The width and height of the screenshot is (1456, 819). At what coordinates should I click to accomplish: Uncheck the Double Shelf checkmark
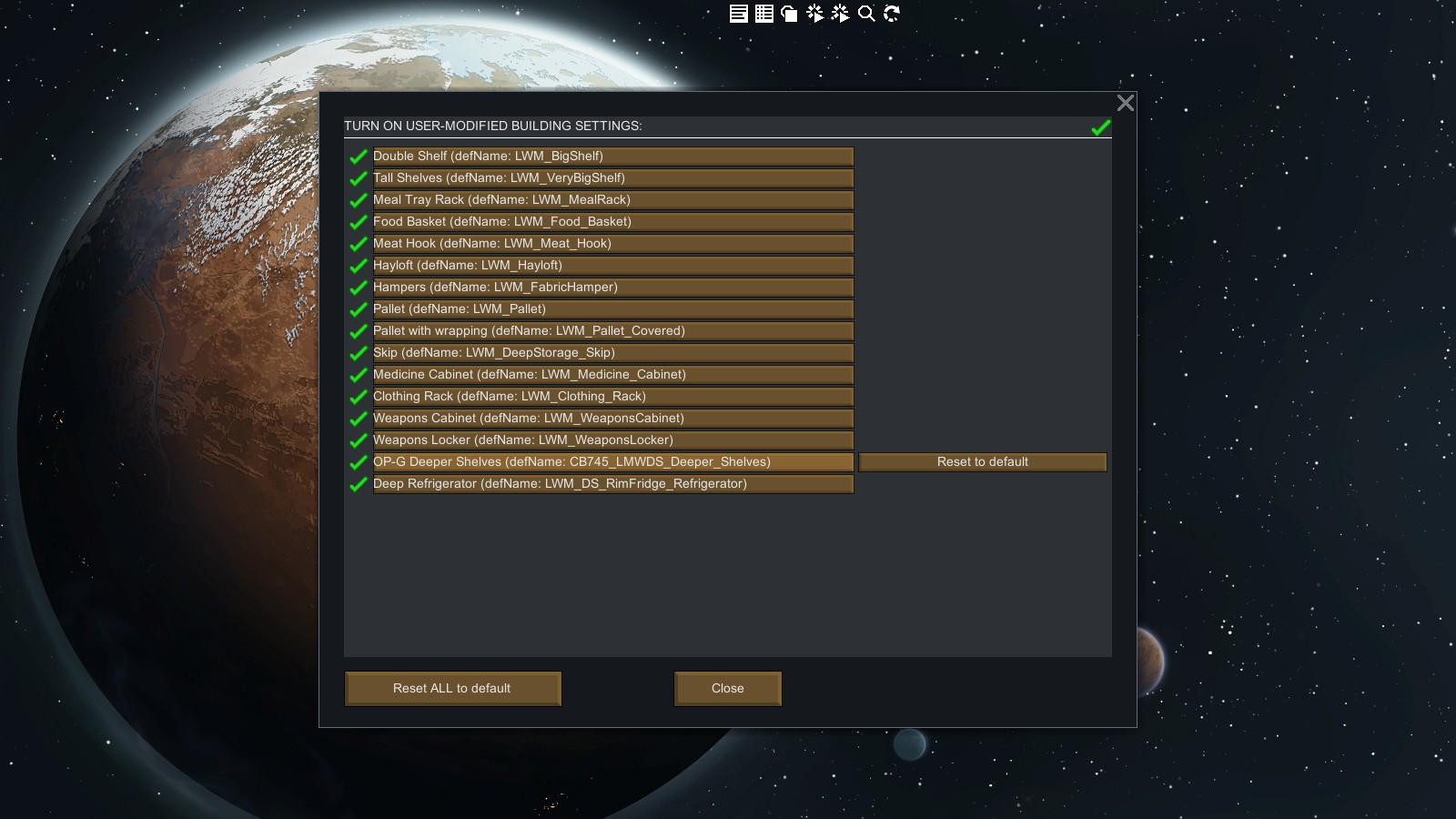coord(359,157)
